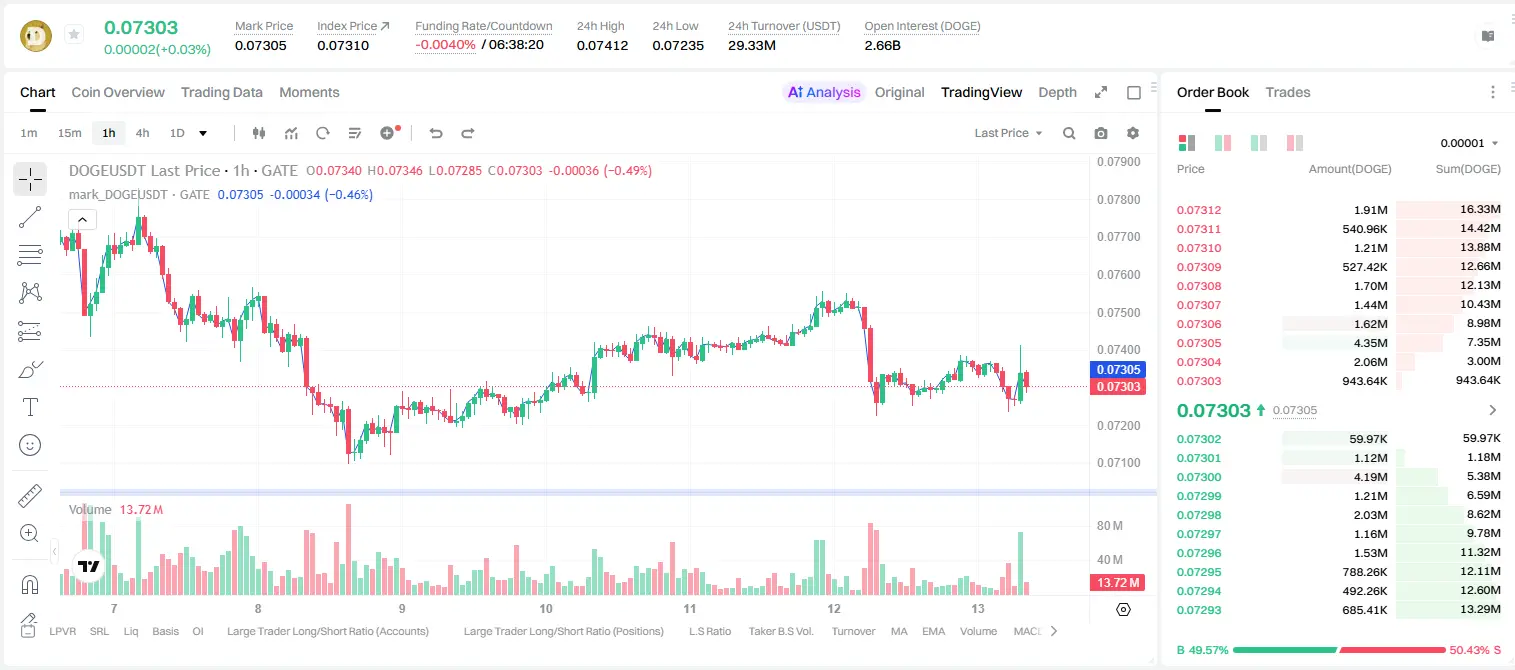Open chart settings gear icon
Image resolution: width=1515 pixels, height=670 pixels.
click(x=1133, y=133)
